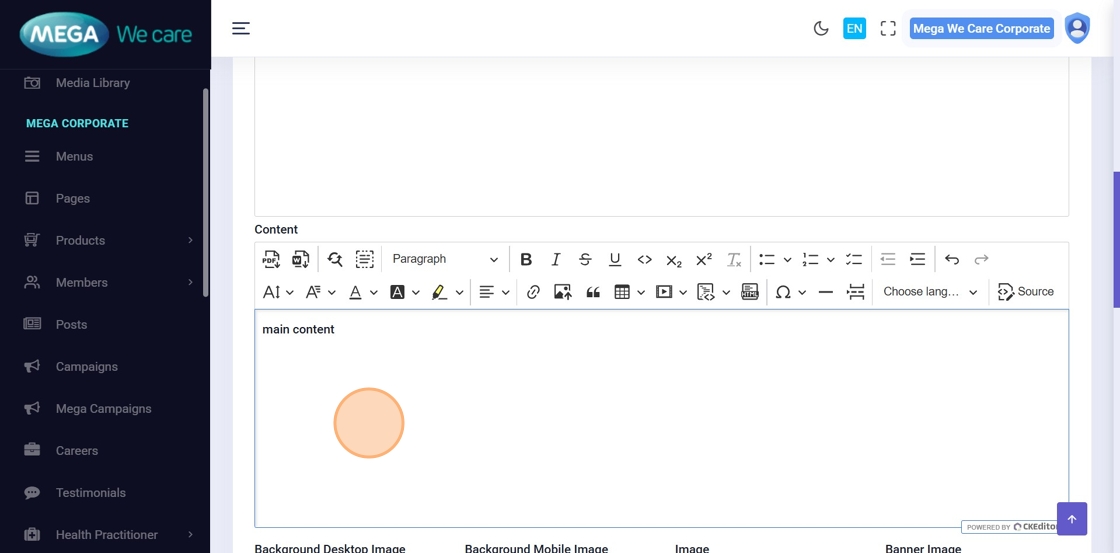
Task: Toggle bold formatting
Action: point(526,260)
